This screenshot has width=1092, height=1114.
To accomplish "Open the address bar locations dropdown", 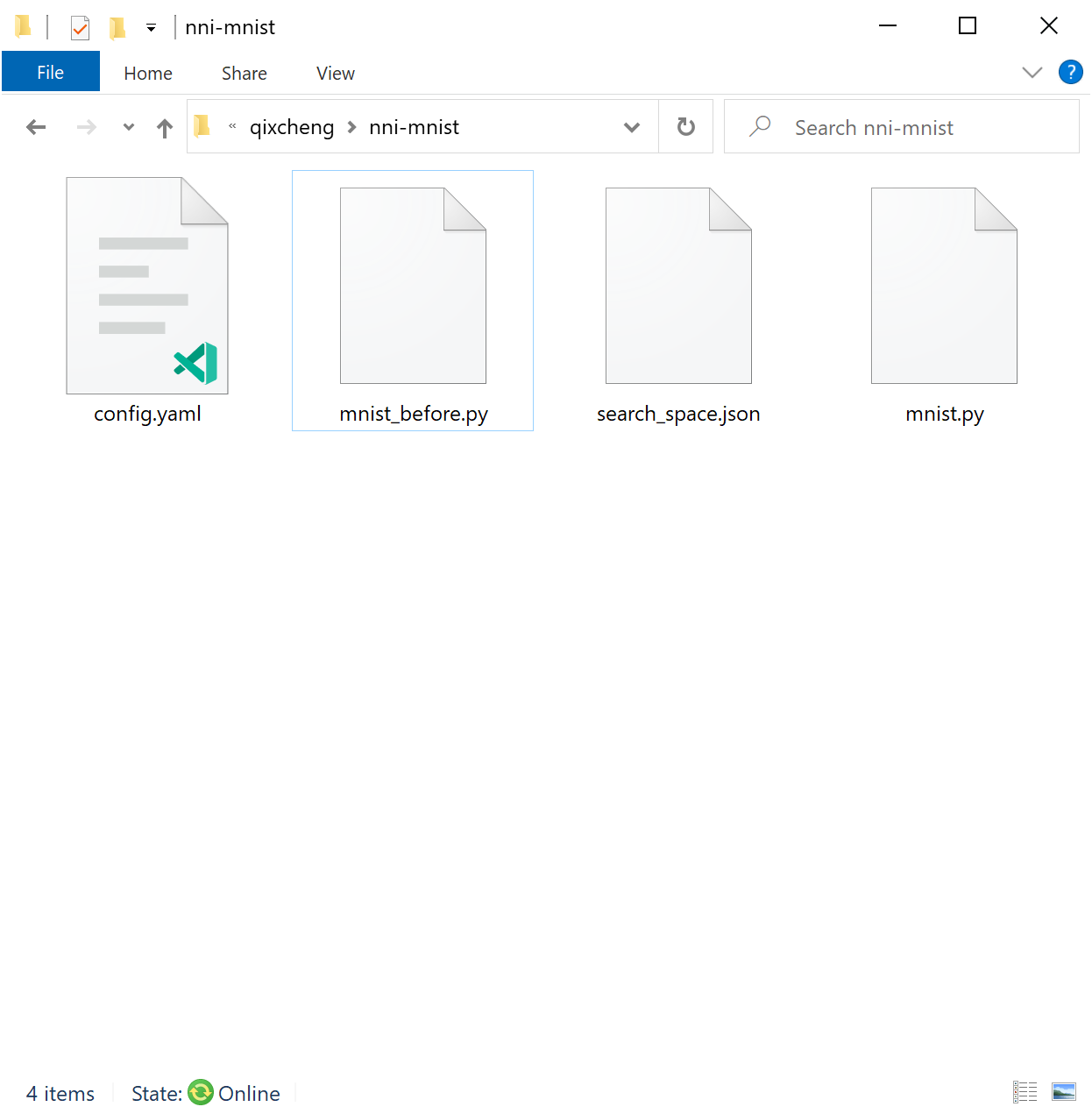I will coord(632,126).
